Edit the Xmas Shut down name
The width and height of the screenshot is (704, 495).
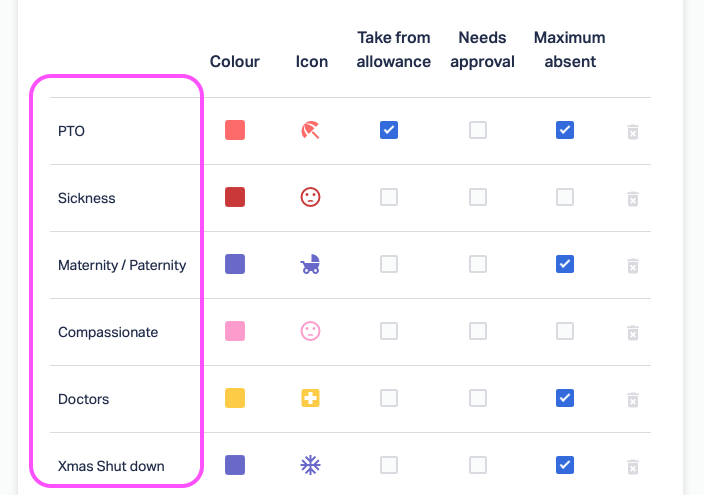[111, 466]
